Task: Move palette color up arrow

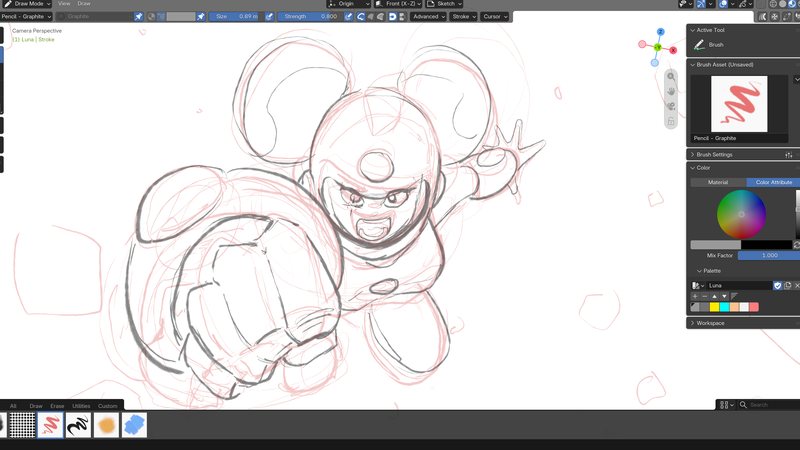Action: 714,296
